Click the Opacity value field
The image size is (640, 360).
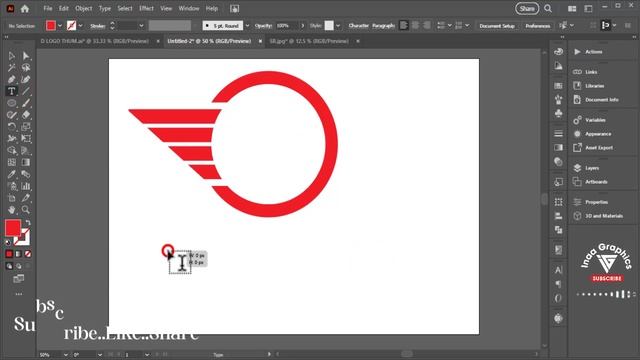287,26
